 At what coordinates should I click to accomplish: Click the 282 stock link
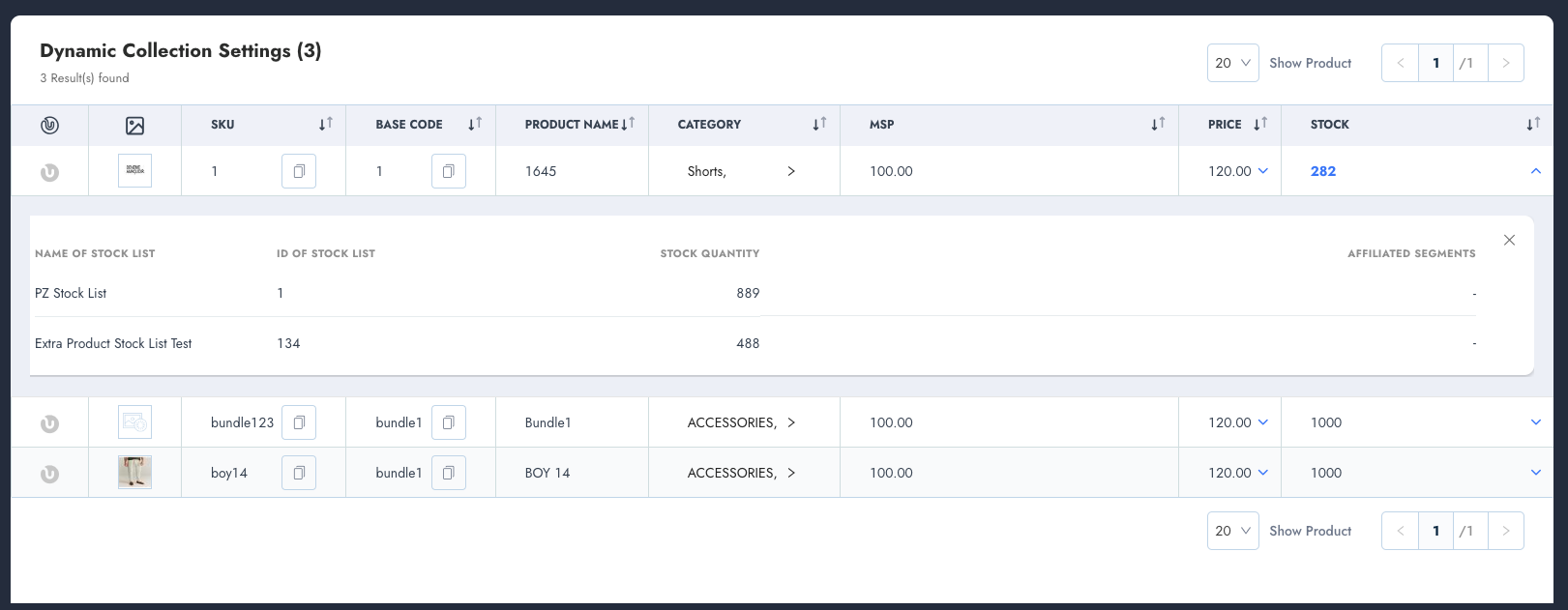pos(1323,171)
